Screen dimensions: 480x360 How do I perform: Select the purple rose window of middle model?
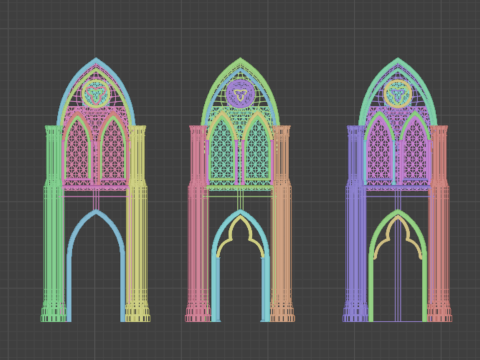240,93
